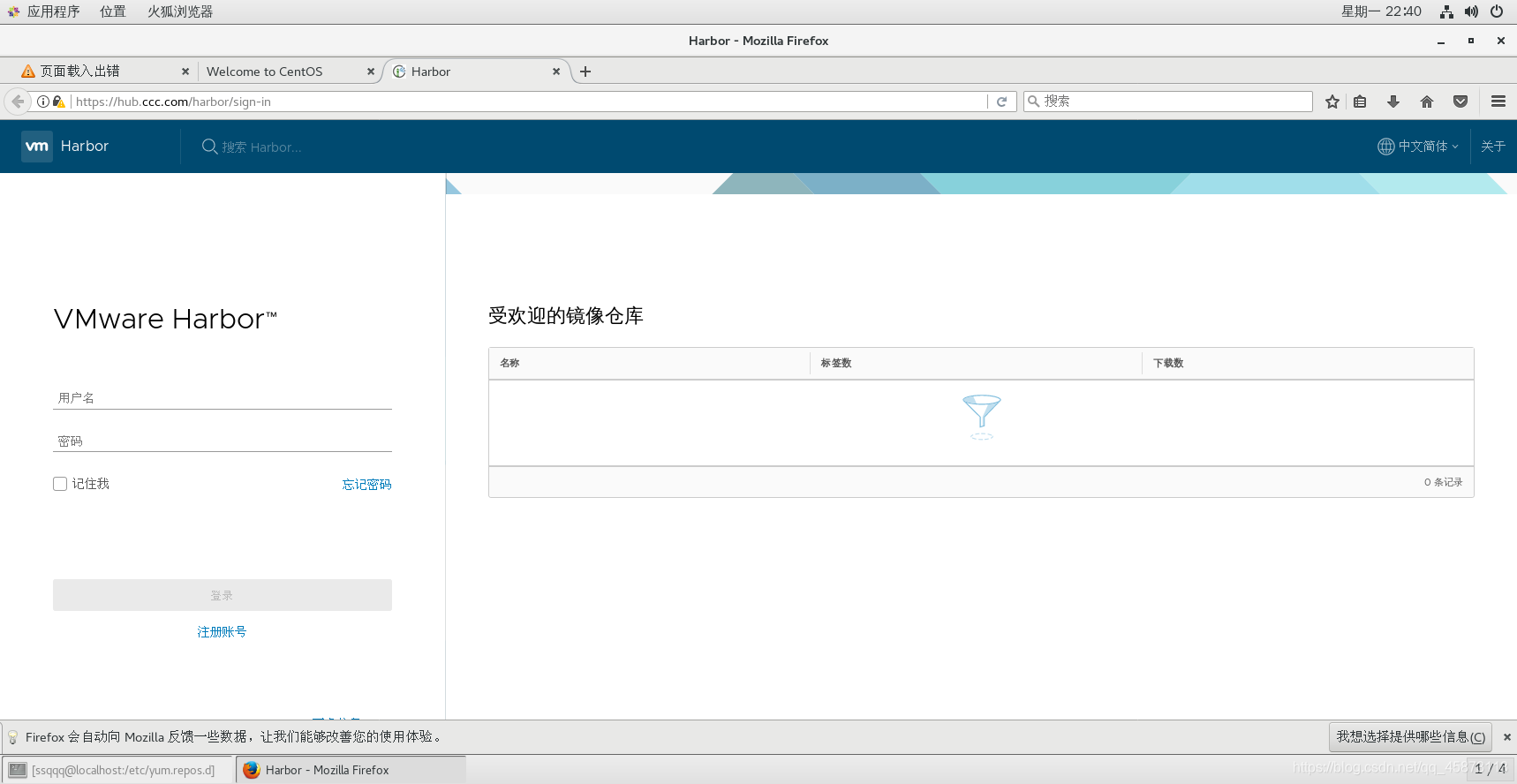Show bookmarks list icon in toolbar
Image resolution: width=1517 pixels, height=784 pixels.
[x=1360, y=102]
